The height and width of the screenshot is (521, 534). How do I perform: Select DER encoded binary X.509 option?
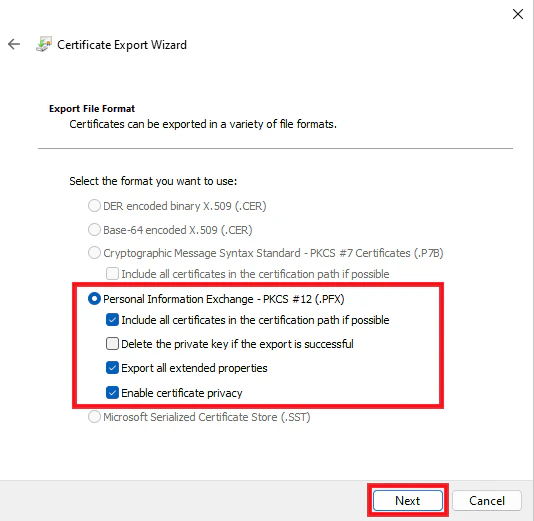coord(94,206)
